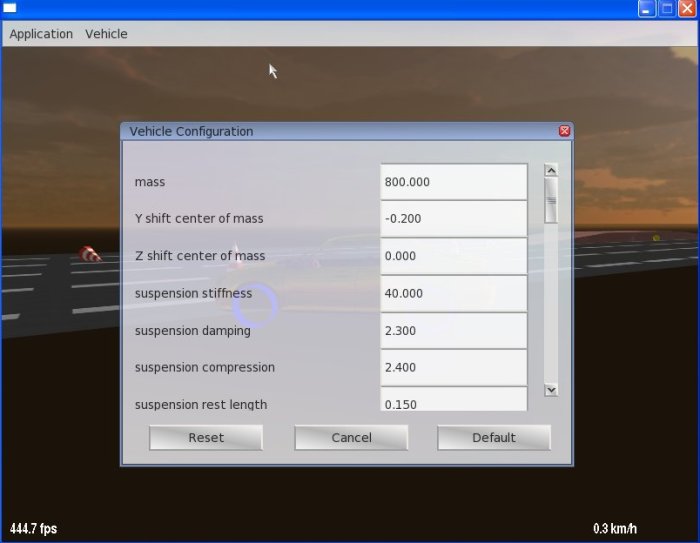
Task: Edit the mass value field
Action: [454, 182]
